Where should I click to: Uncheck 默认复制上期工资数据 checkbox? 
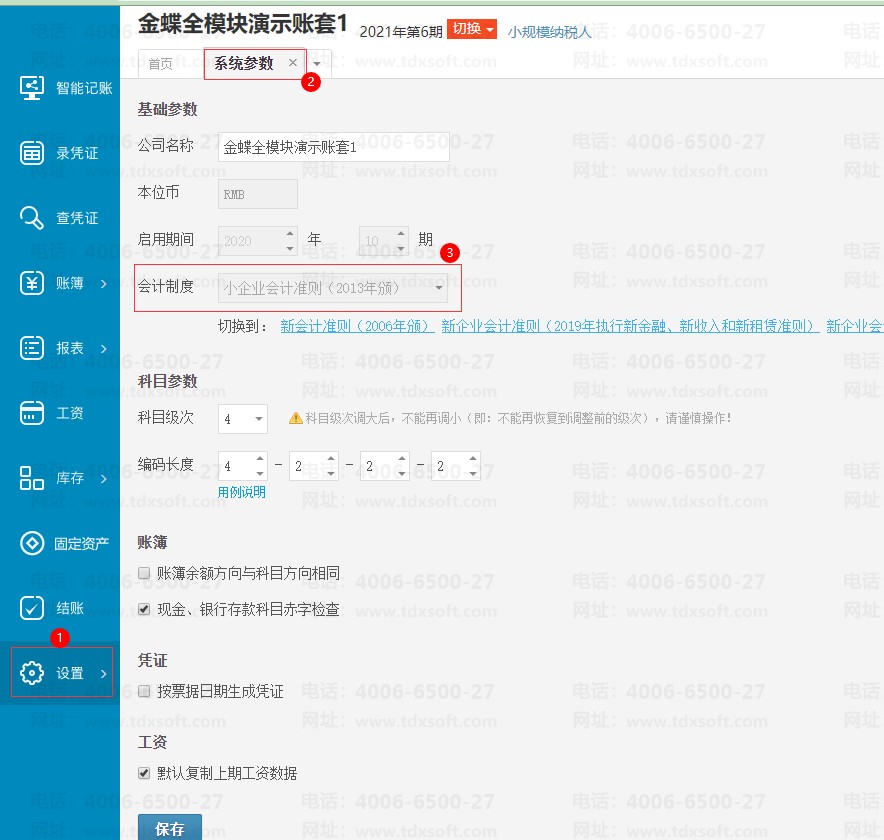click(x=145, y=773)
